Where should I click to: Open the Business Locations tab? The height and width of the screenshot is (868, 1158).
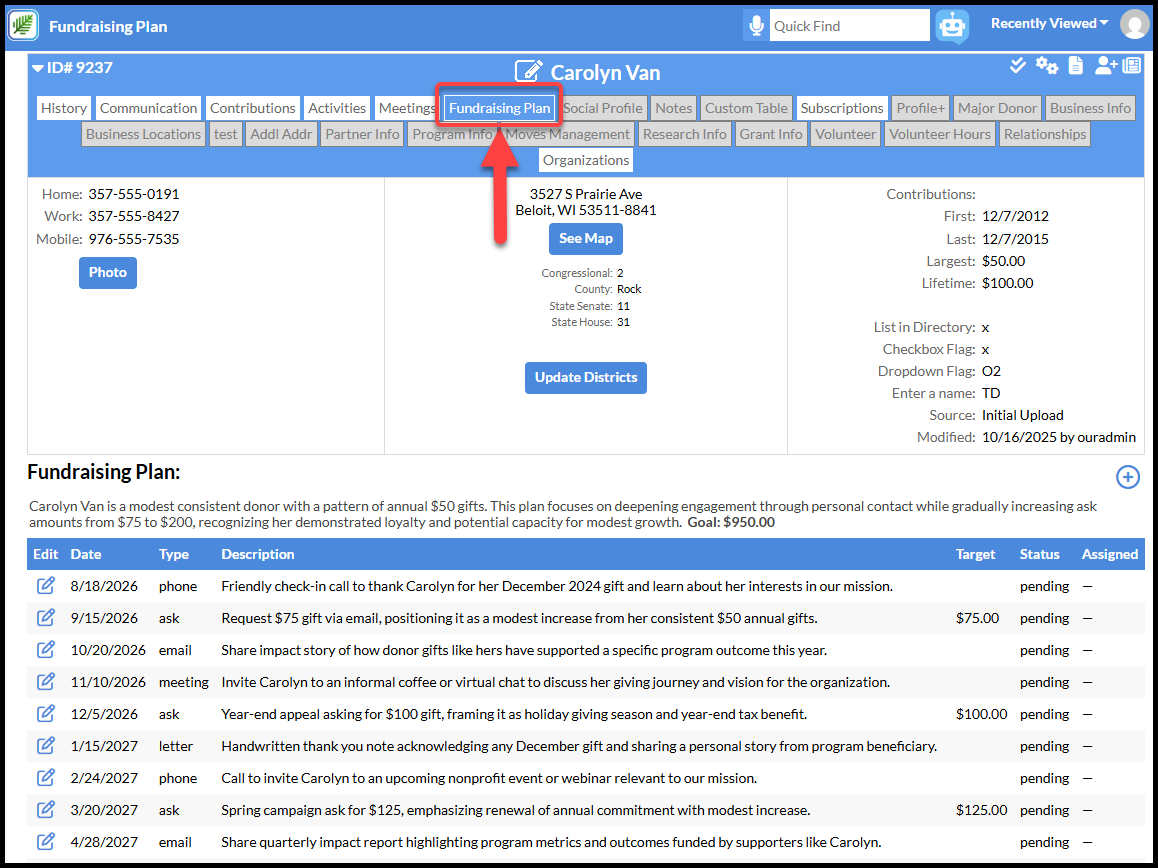tap(143, 134)
